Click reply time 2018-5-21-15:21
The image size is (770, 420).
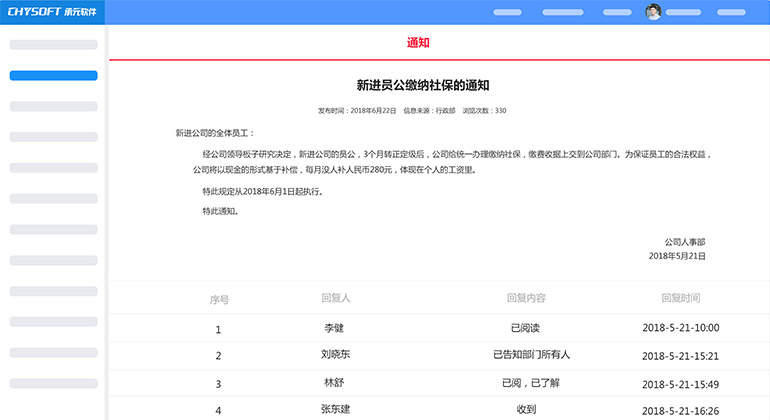pyautogui.click(x=680, y=356)
